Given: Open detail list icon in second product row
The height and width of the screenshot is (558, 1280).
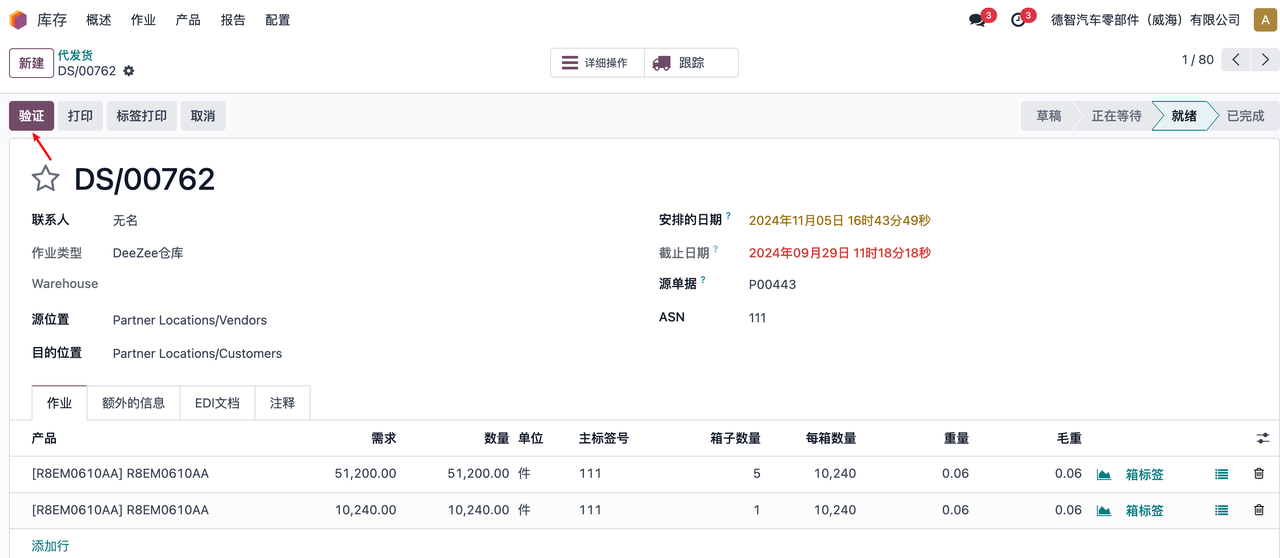Looking at the screenshot, I should point(1221,510).
